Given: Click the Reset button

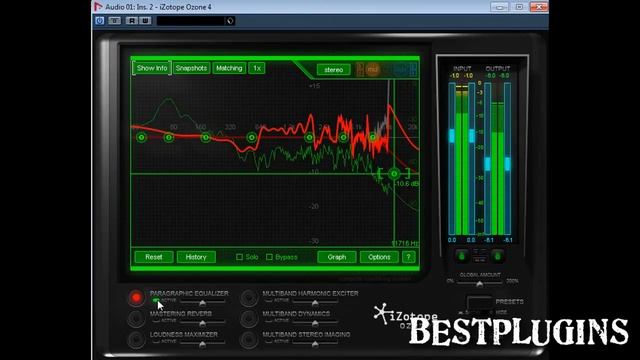Looking at the screenshot, I should pyautogui.click(x=154, y=257).
